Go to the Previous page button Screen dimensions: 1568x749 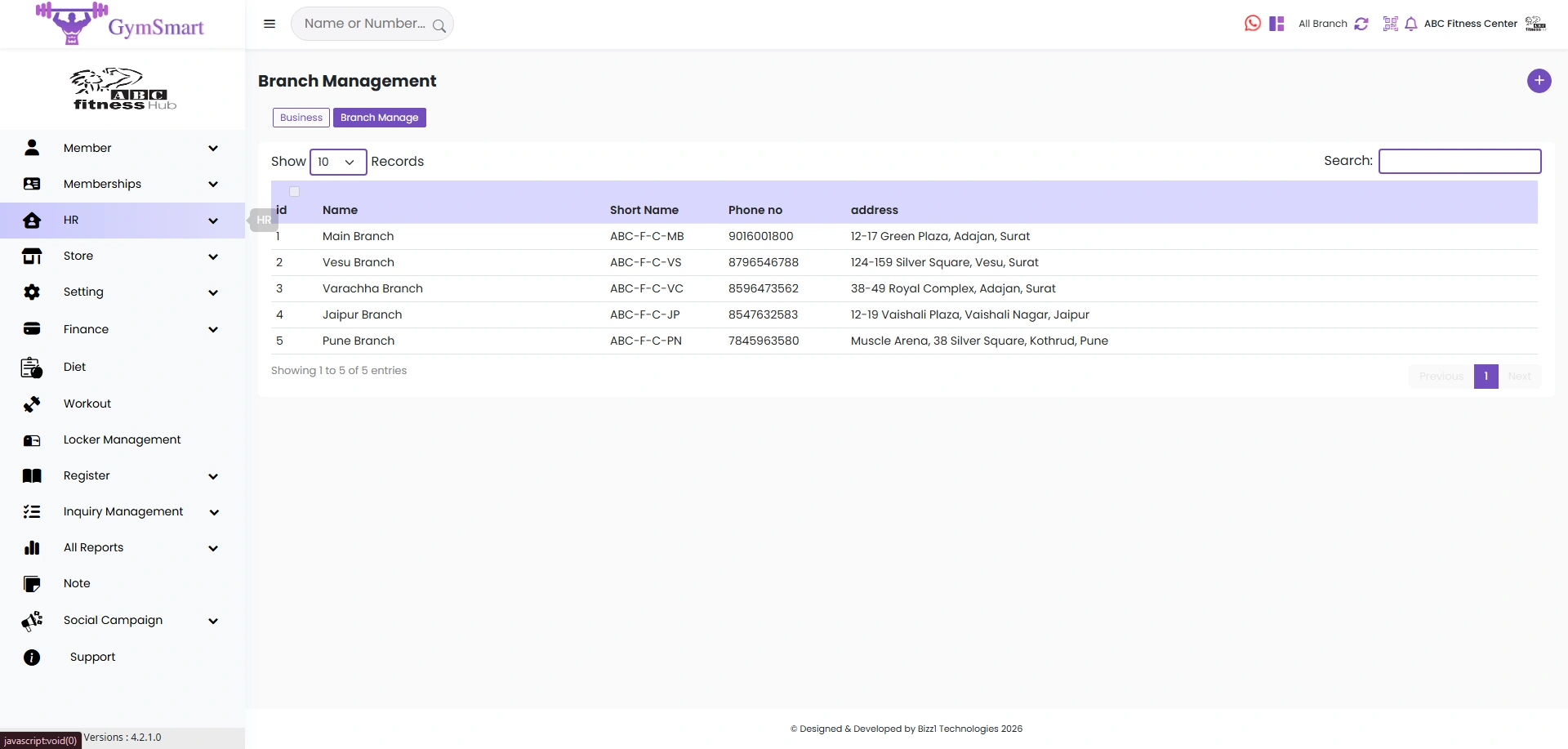(x=1441, y=377)
